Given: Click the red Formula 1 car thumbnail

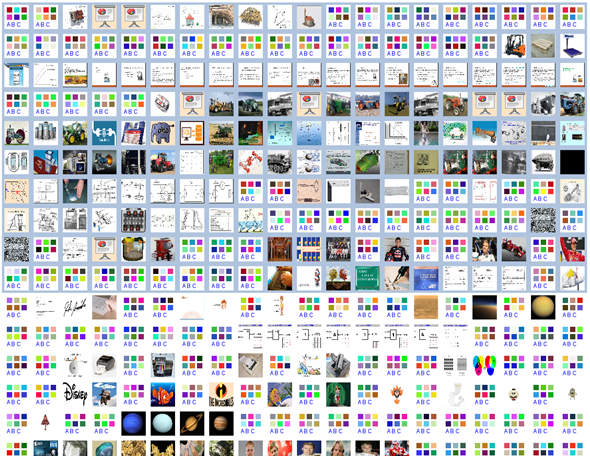Looking at the screenshot, I should click(x=514, y=249).
